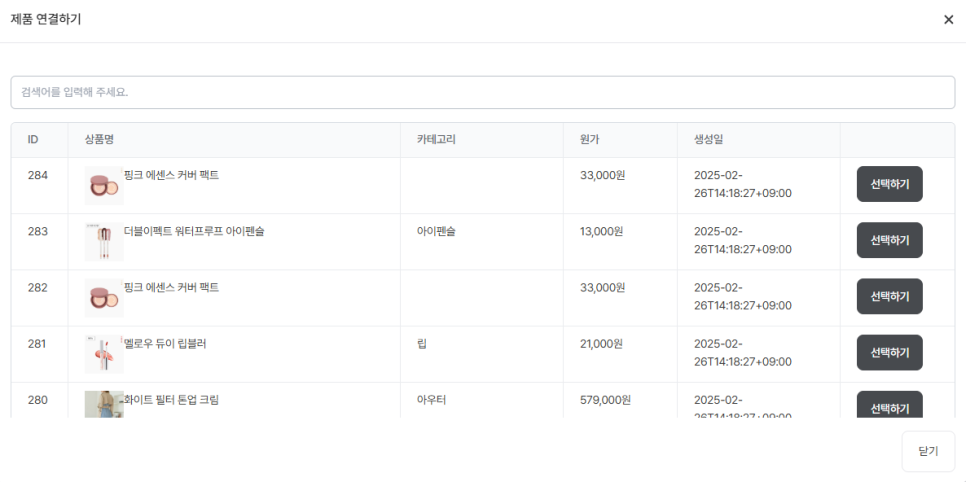The width and height of the screenshot is (966, 482).
Task: Close the 제품 연결하기 dialog with X
Action: [948, 20]
